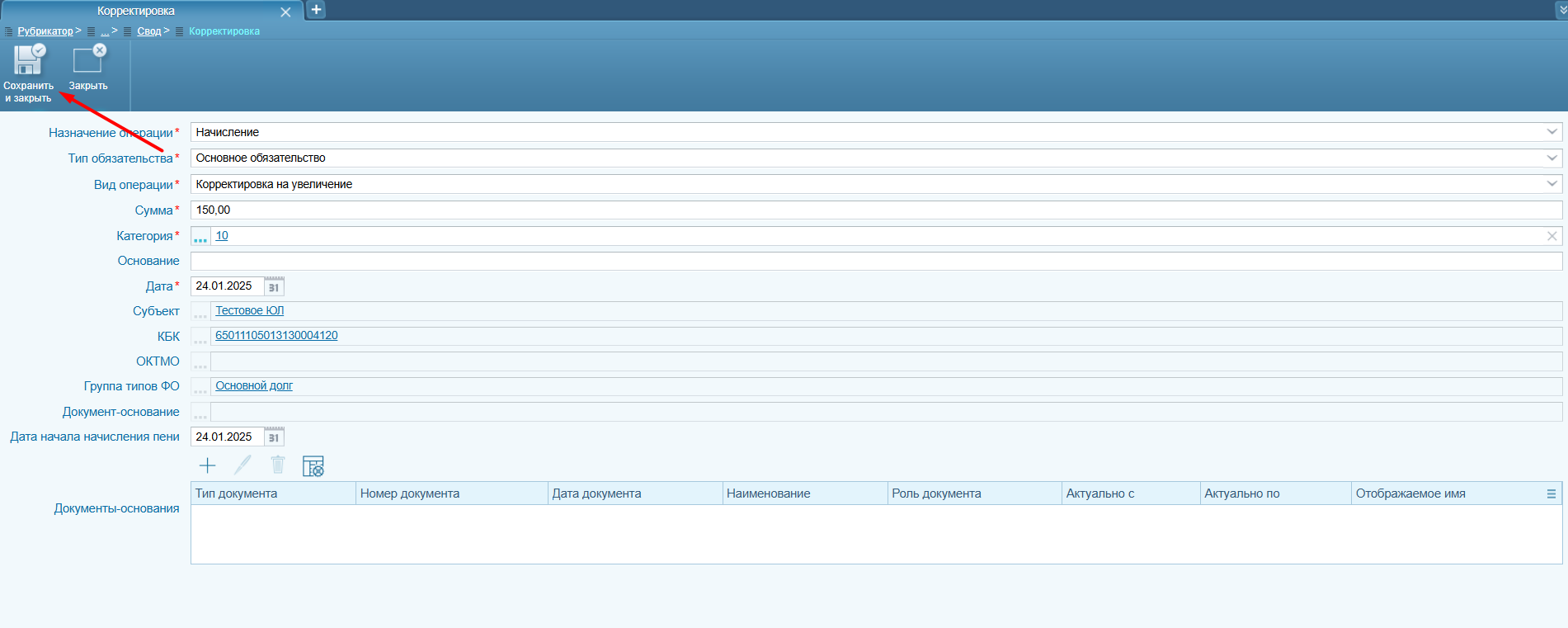Open the Категория lookup ellipsis button
The height and width of the screenshot is (628, 1568).
point(200,237)
